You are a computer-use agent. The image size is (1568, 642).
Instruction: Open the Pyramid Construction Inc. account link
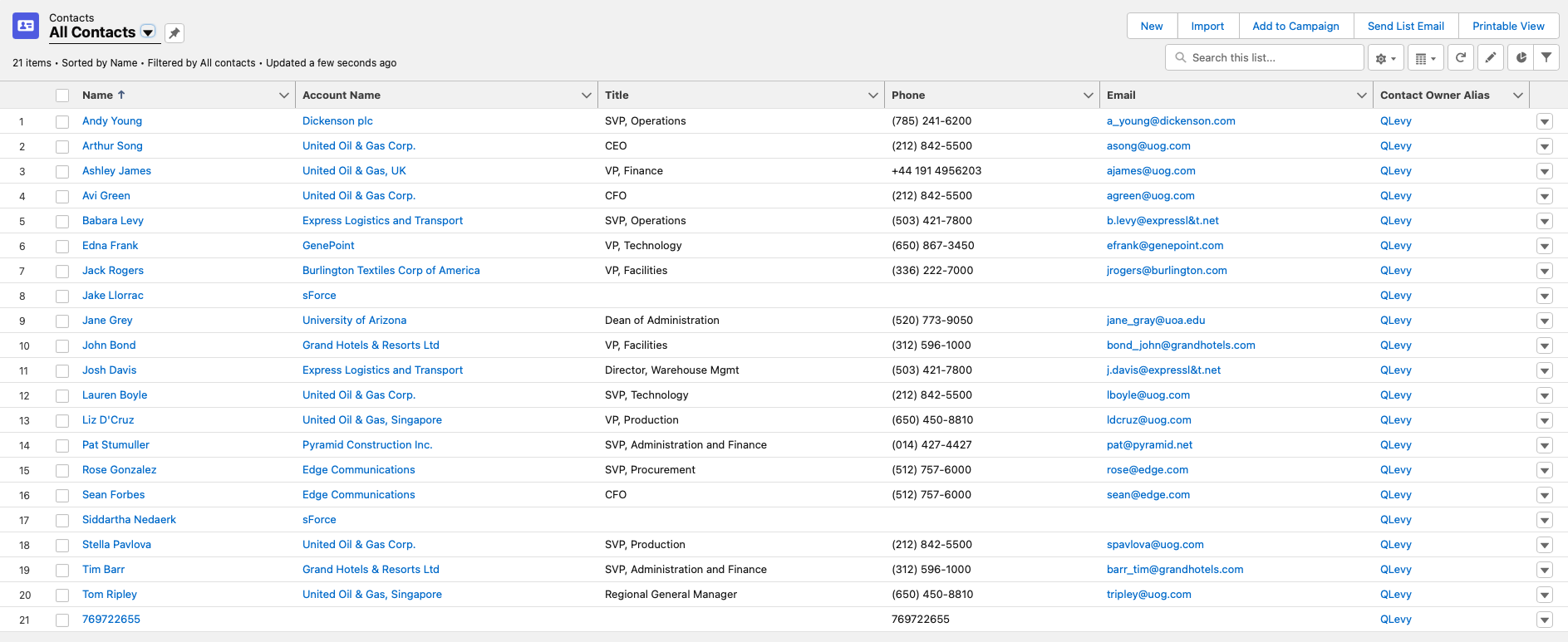(367, 445)
